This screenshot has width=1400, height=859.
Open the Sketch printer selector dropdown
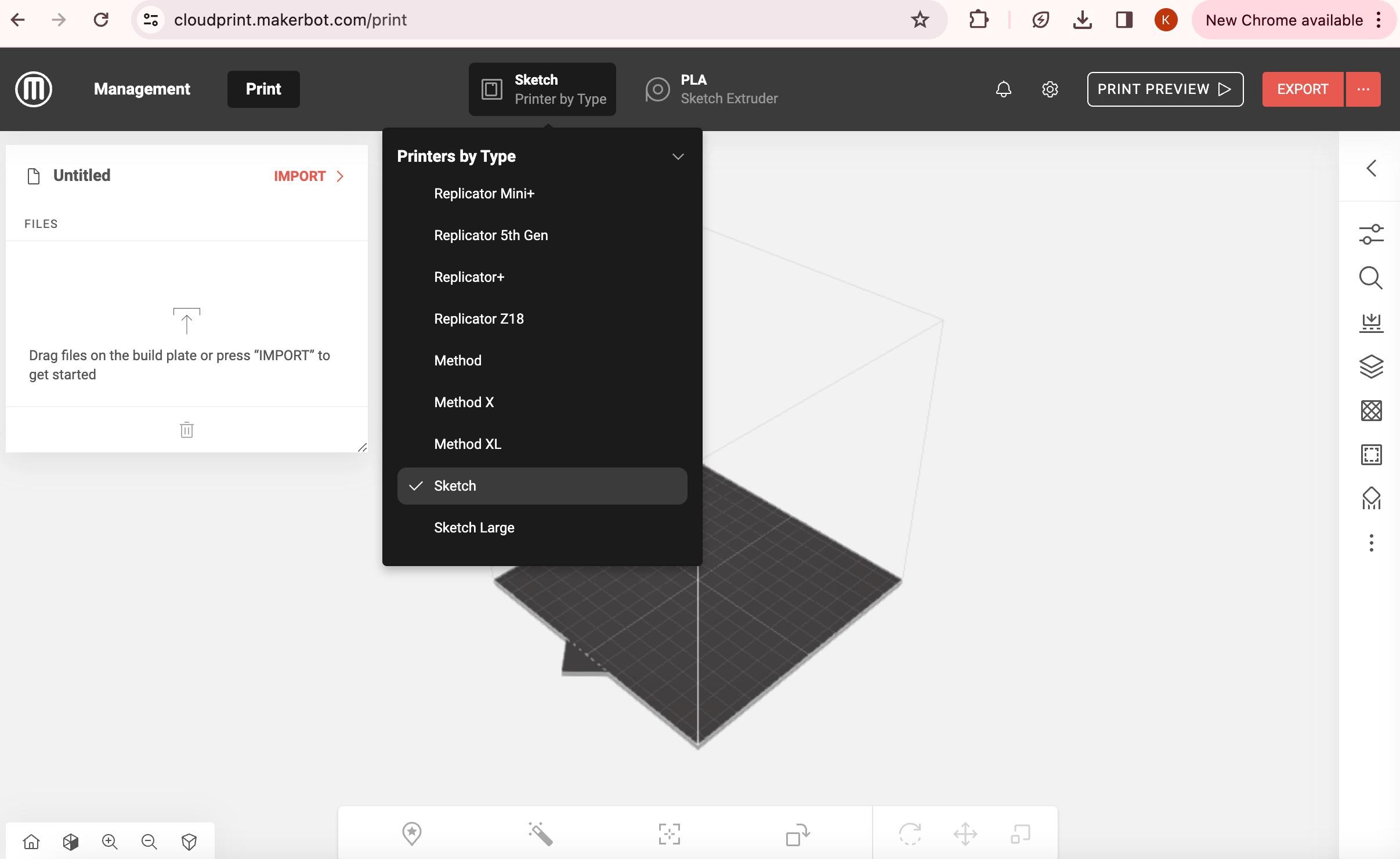pyautogui.click(x=542, y=89)
